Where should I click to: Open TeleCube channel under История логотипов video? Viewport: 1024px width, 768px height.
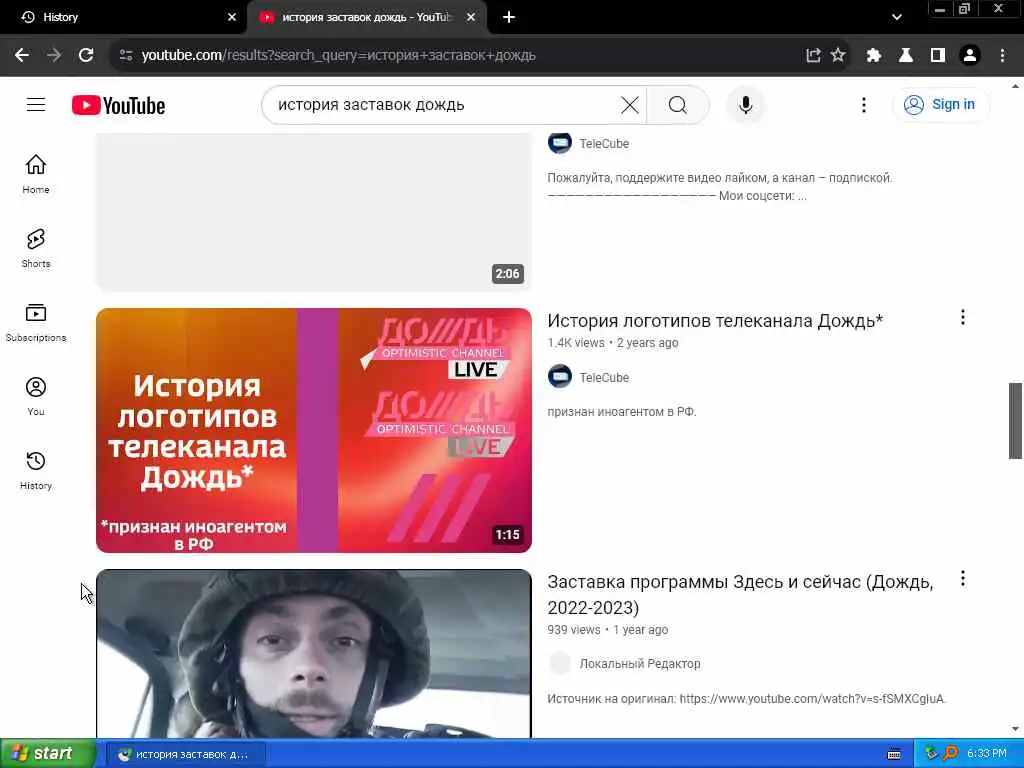coord(604,377)
